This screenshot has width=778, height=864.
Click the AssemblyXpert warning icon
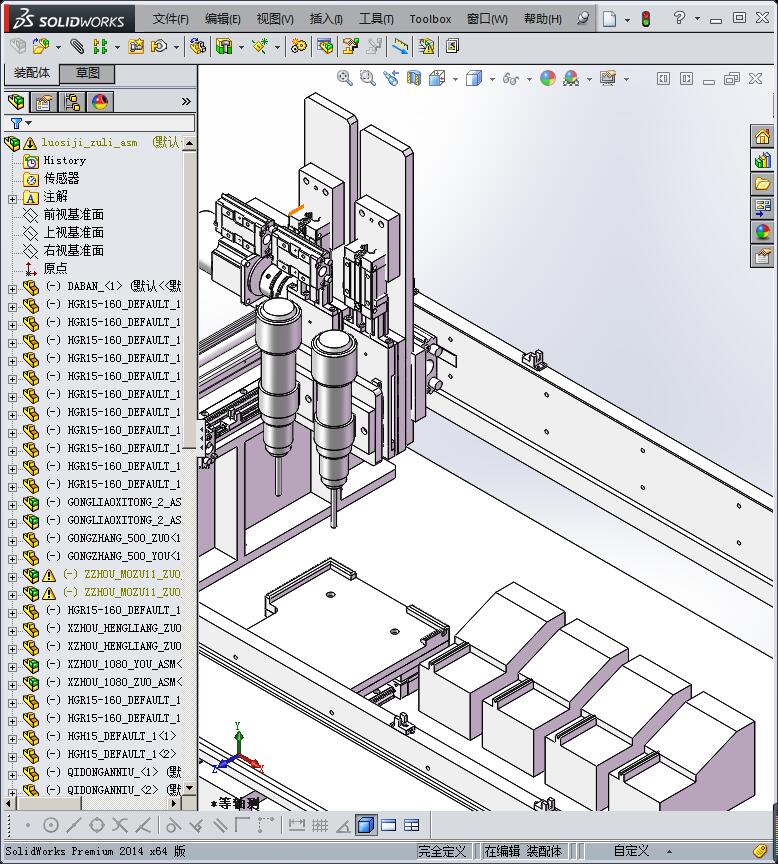tap(426, 46)
